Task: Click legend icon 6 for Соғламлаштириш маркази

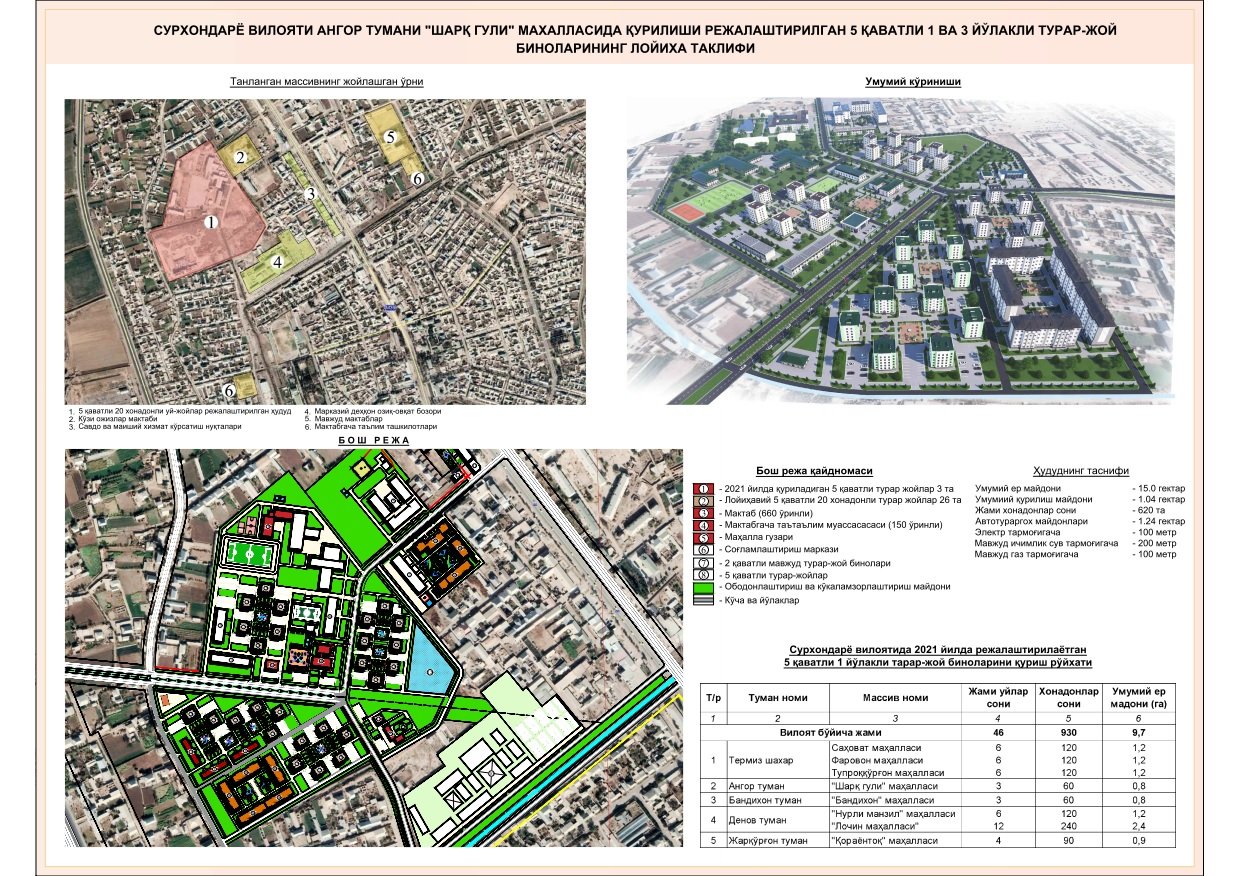Action: click(703, 549)
